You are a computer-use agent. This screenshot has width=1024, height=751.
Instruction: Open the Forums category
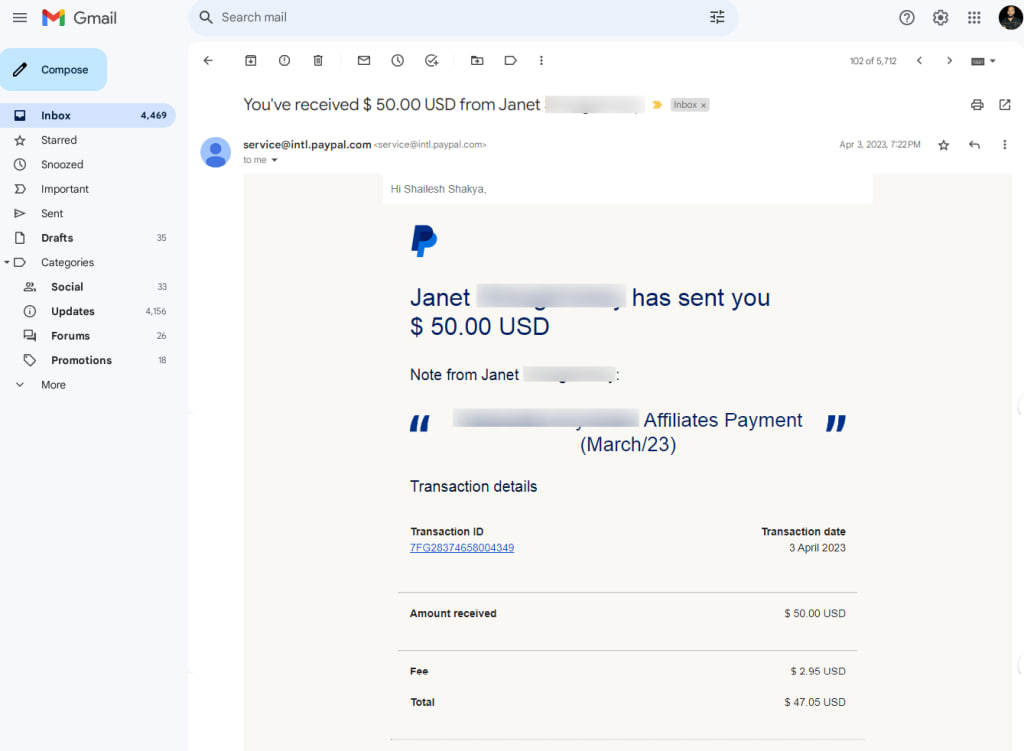coord(88,336)
